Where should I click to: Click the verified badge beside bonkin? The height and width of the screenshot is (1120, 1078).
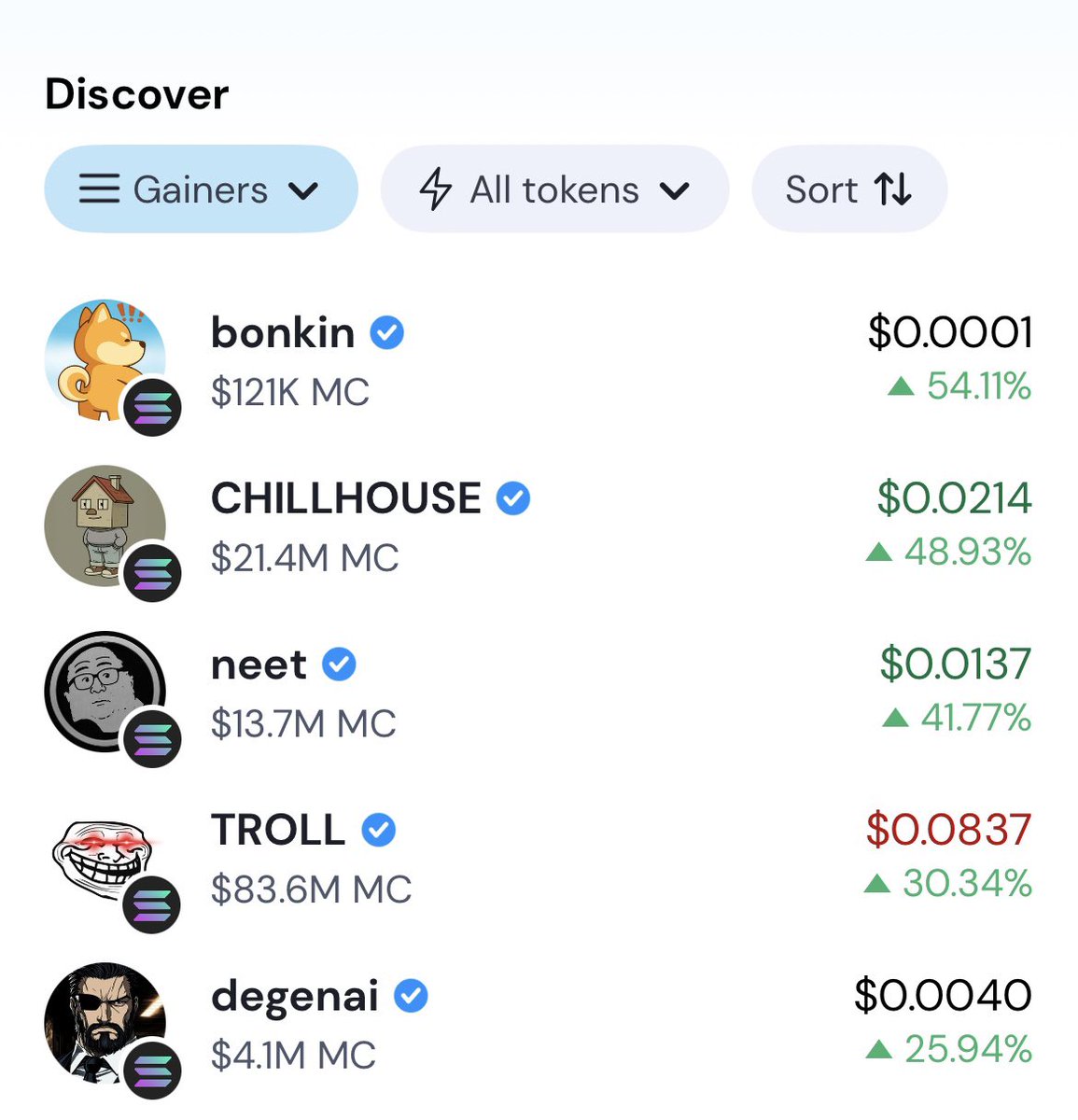click(x=386, y=332)
